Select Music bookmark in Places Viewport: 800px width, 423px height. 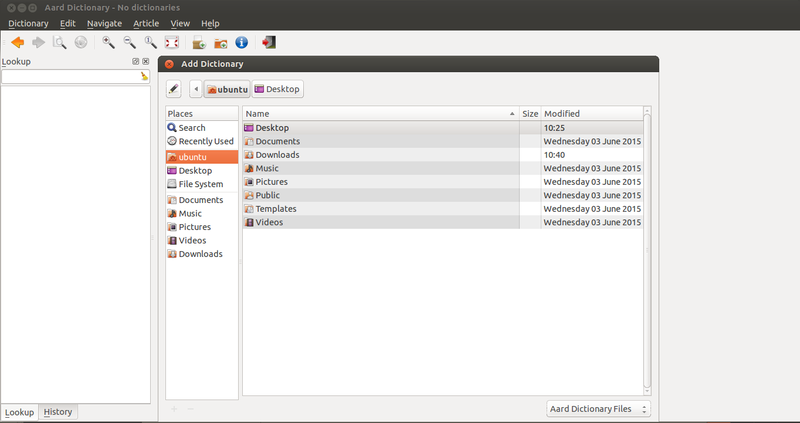pyautogui.click(x=202, y=213)
